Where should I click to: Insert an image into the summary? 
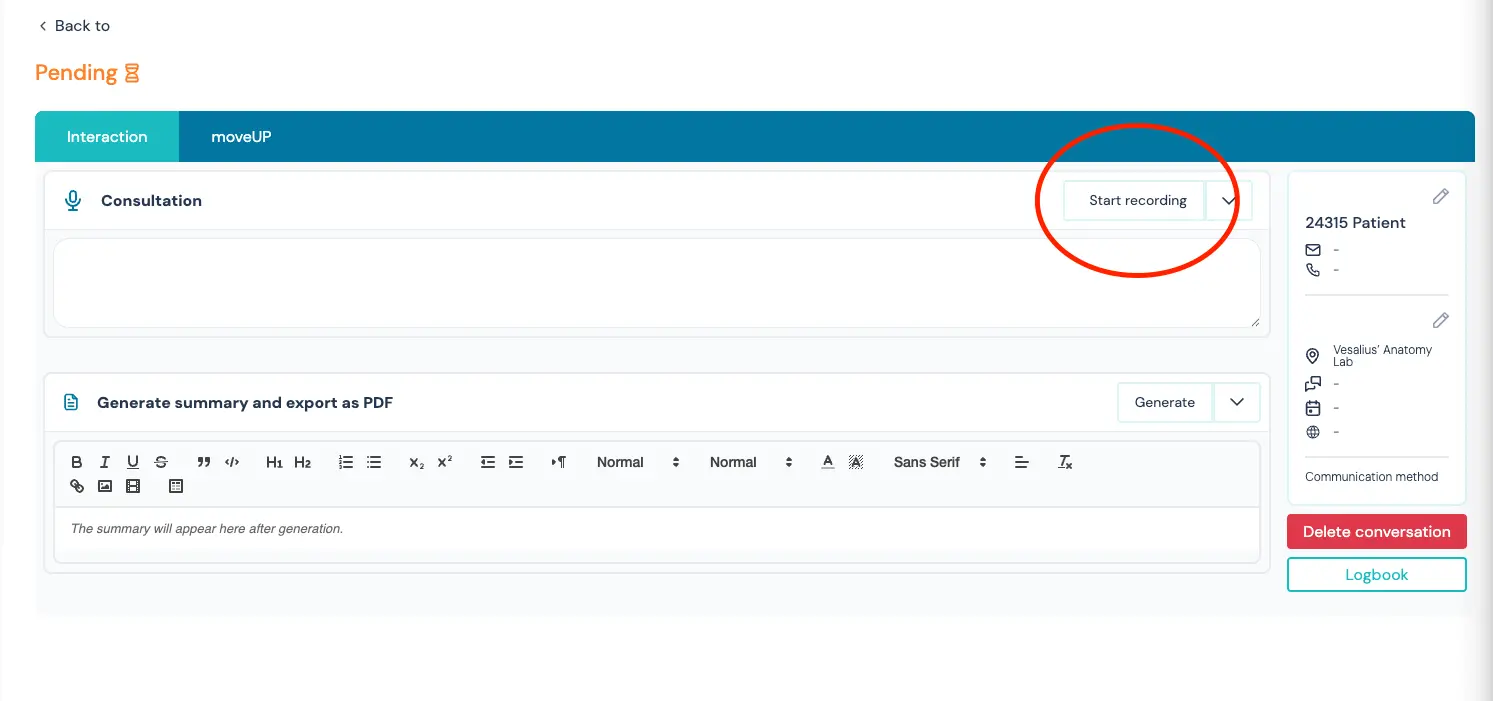105,487
